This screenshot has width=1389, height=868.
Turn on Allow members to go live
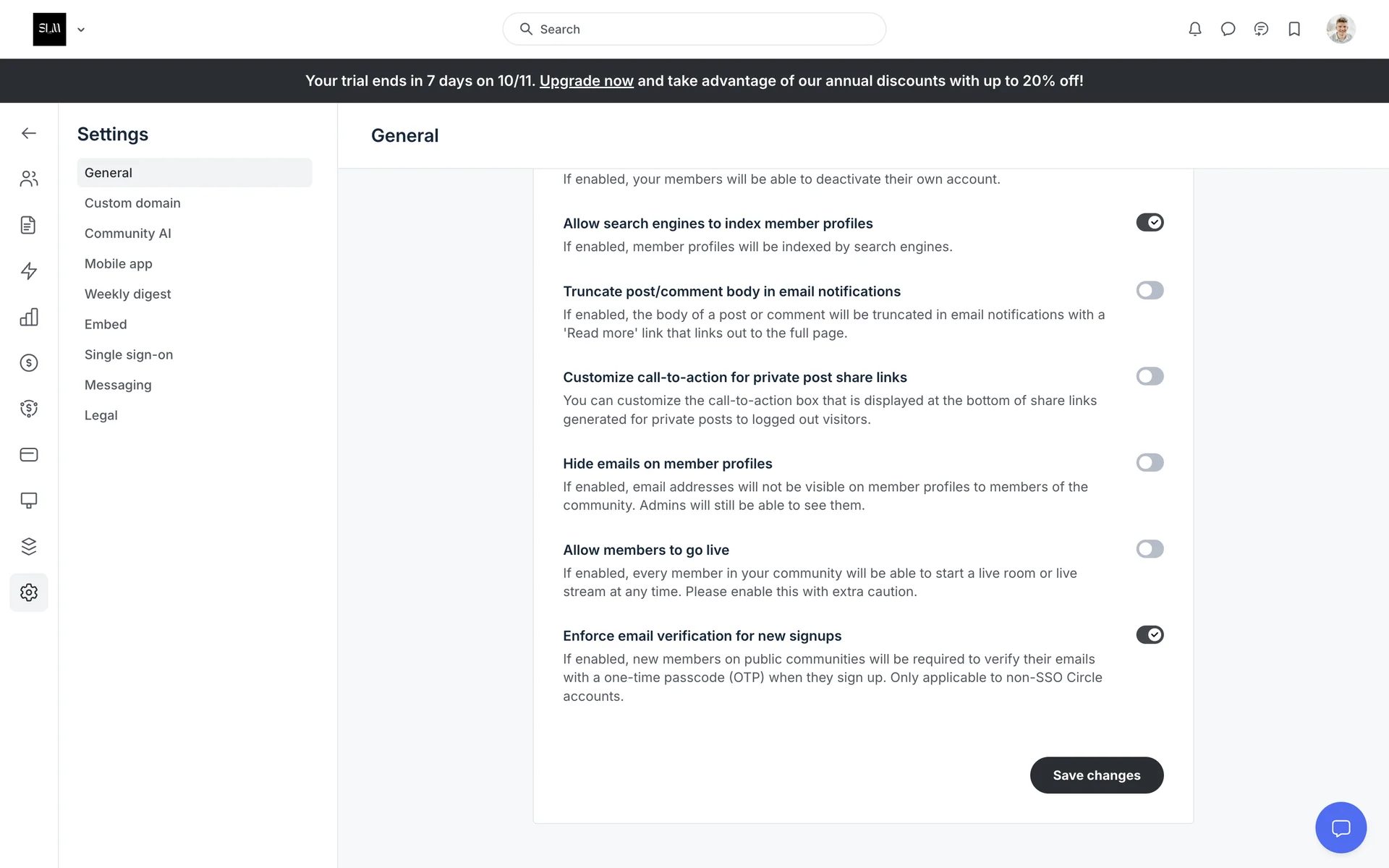click(x=1150, y=549)
